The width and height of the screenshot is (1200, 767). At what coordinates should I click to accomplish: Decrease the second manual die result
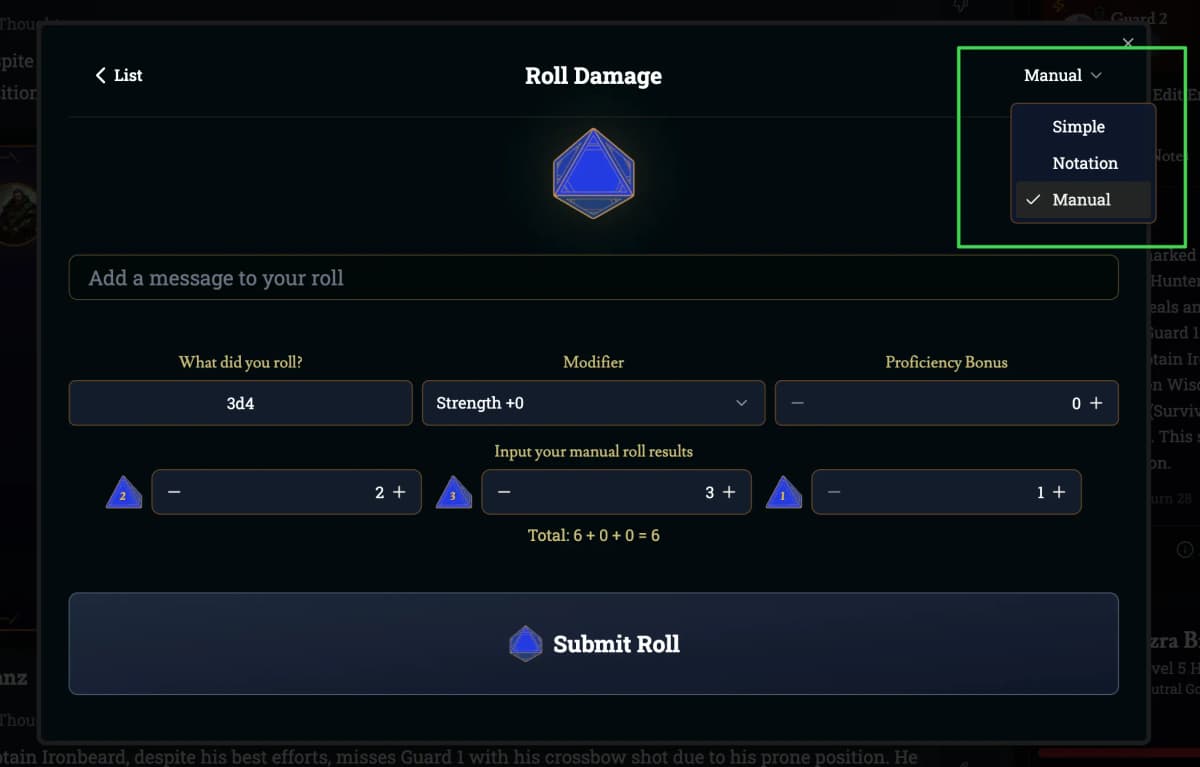tap(504, 492)
